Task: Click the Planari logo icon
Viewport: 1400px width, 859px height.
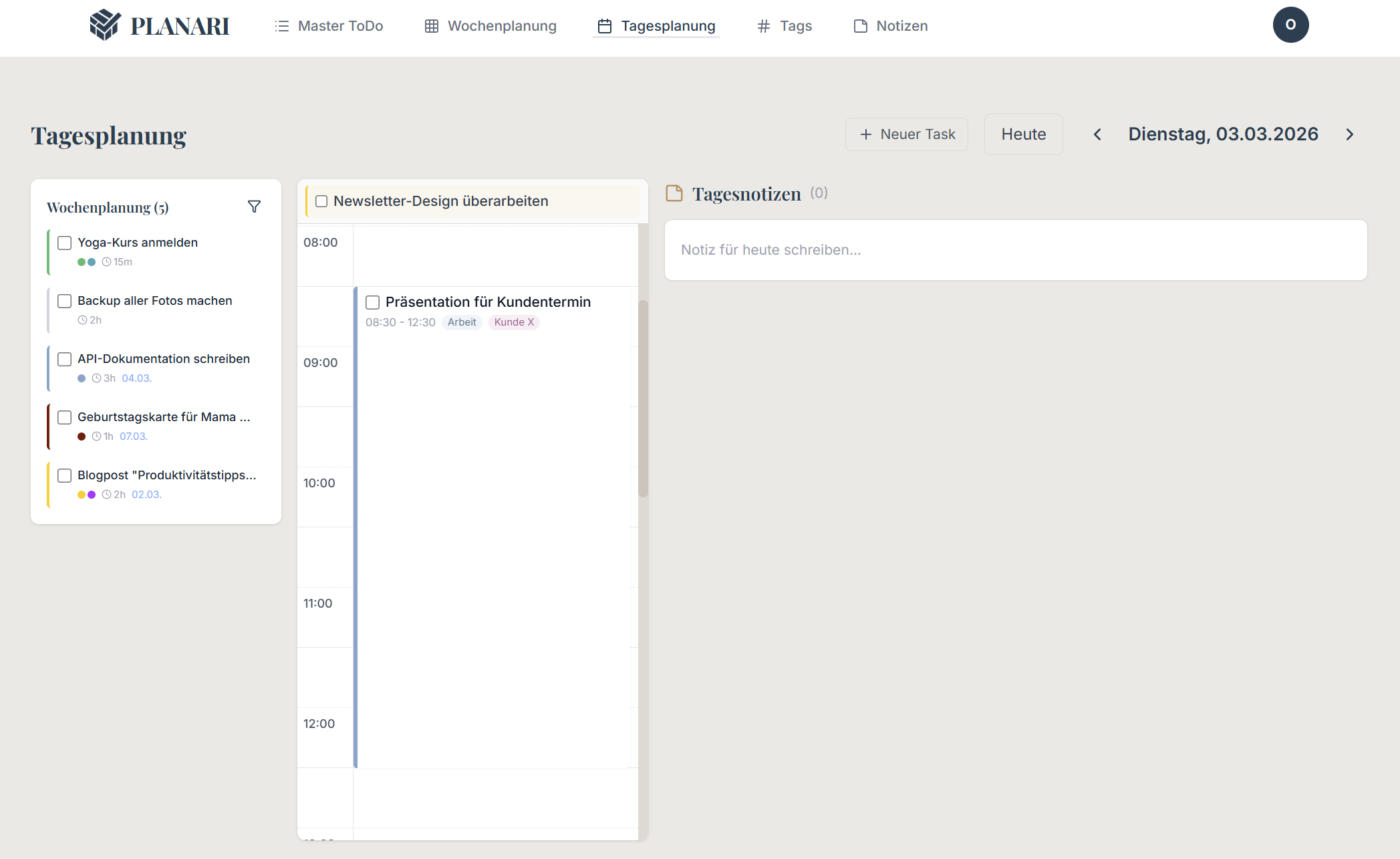Action: (x=105, y=25)
